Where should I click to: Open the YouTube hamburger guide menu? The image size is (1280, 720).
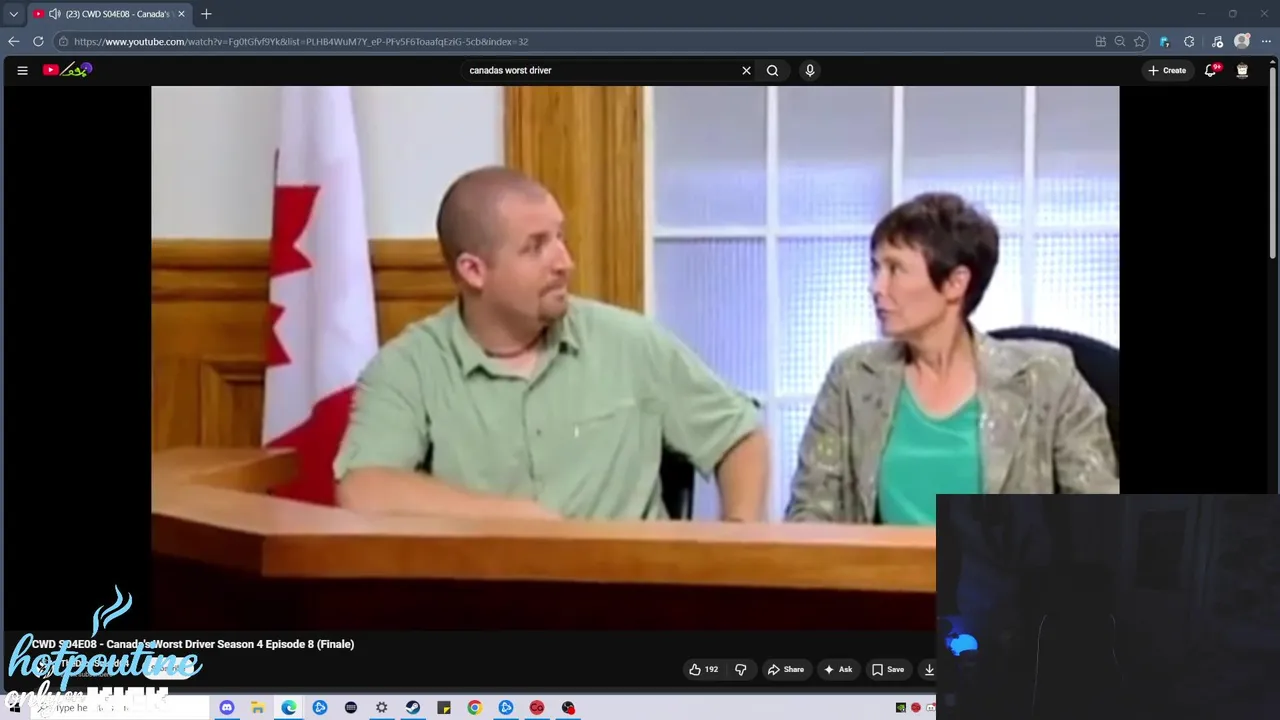point(22,70)
